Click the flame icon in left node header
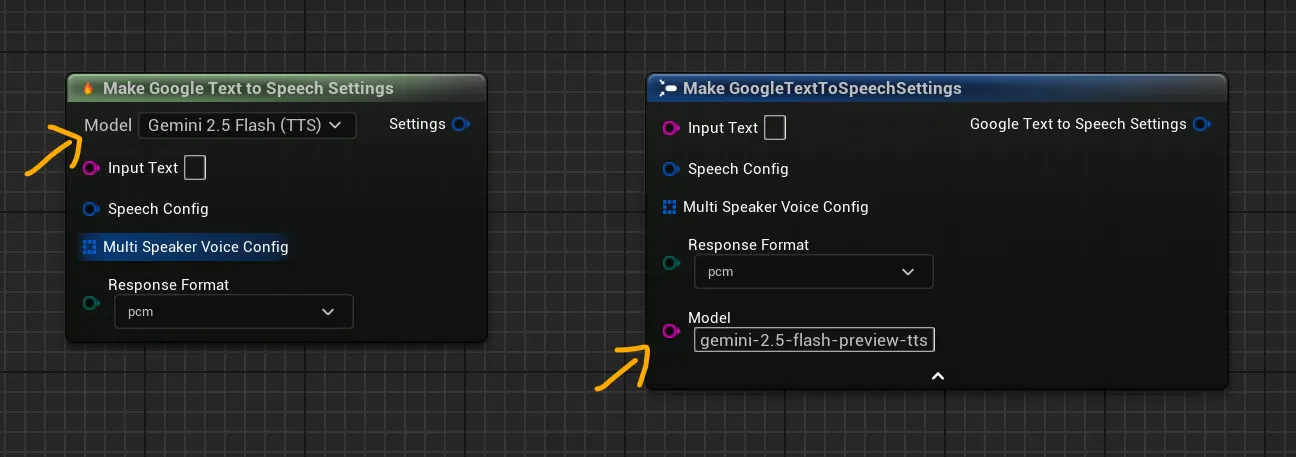Viewport: 1296px width, 457px height. click(x=88, y=88)
